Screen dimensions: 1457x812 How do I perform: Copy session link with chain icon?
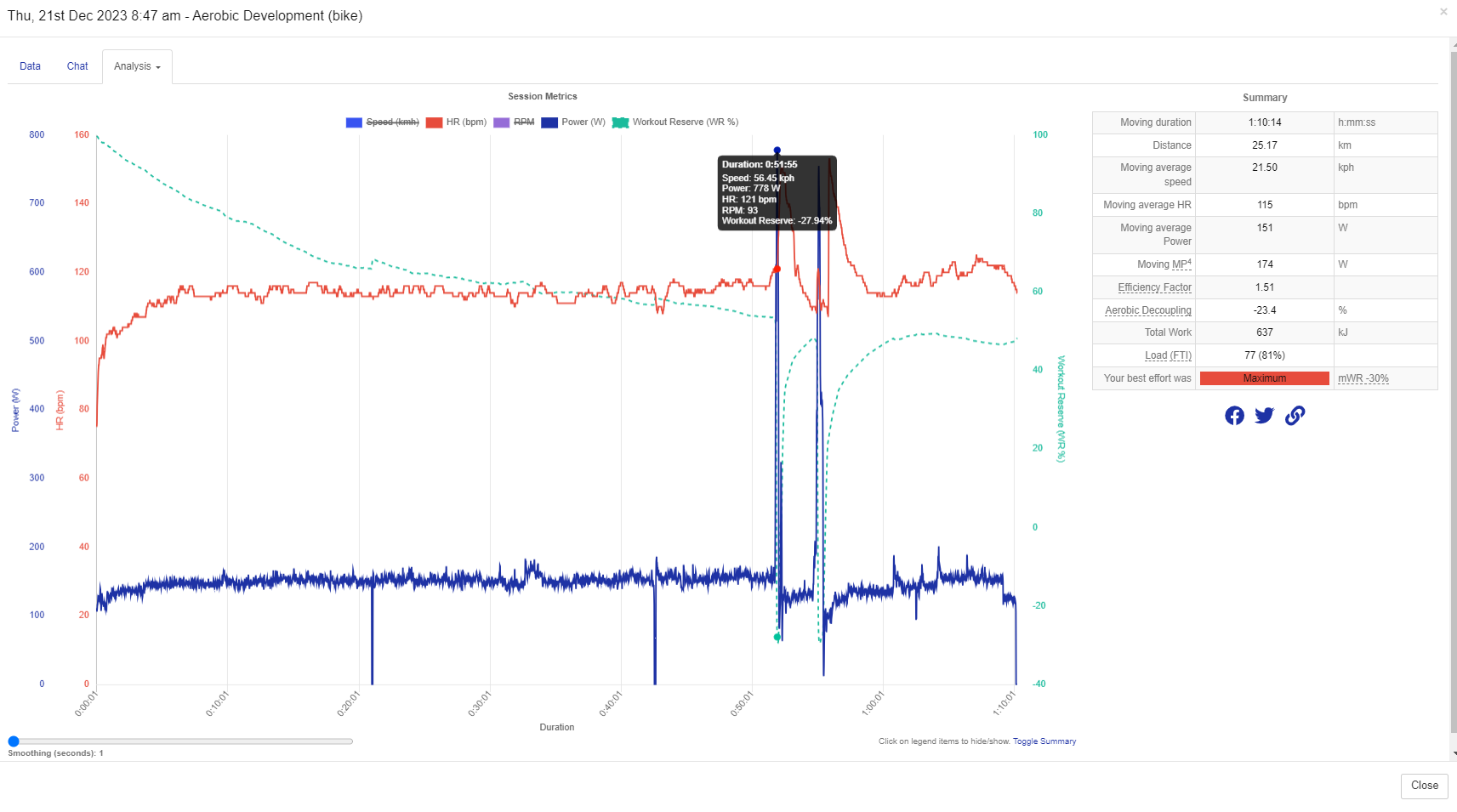pos(1295,415)
